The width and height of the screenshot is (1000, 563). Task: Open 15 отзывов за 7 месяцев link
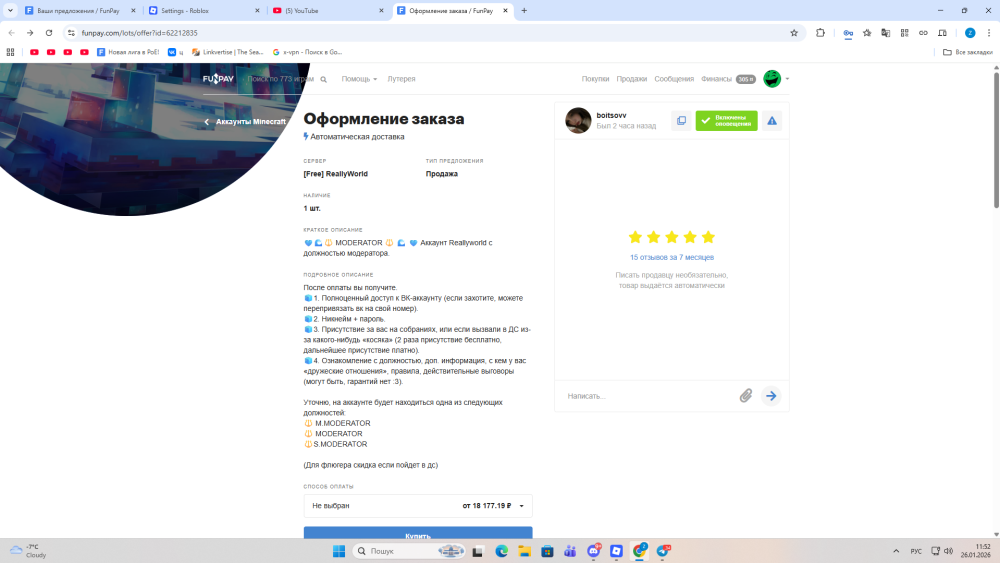click(x=672, y=258)
